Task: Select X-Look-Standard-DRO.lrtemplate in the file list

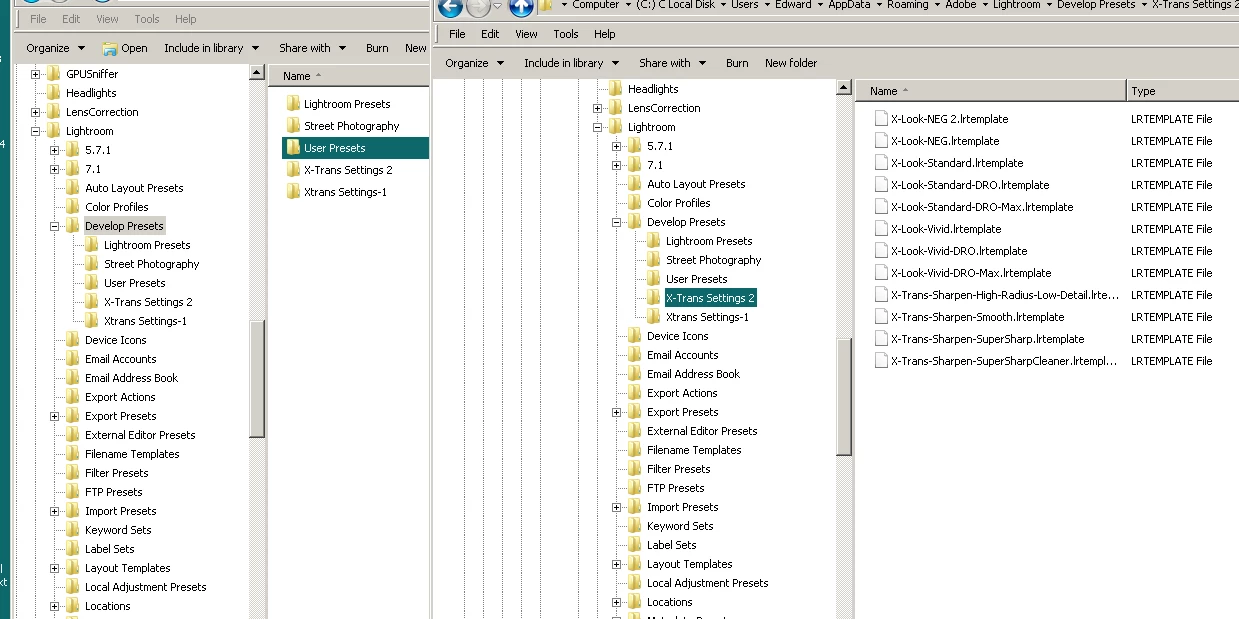Action: pyautogui.click(x=970, y=185)
